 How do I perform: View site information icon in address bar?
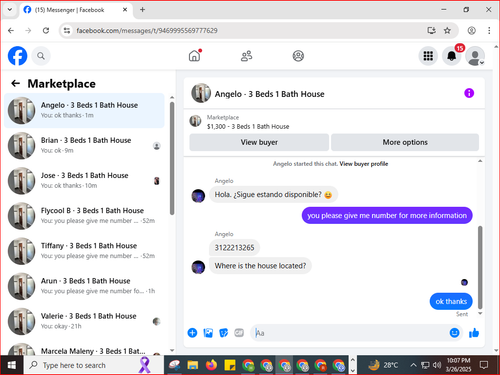pyautogui.click(x=67, y=31)
